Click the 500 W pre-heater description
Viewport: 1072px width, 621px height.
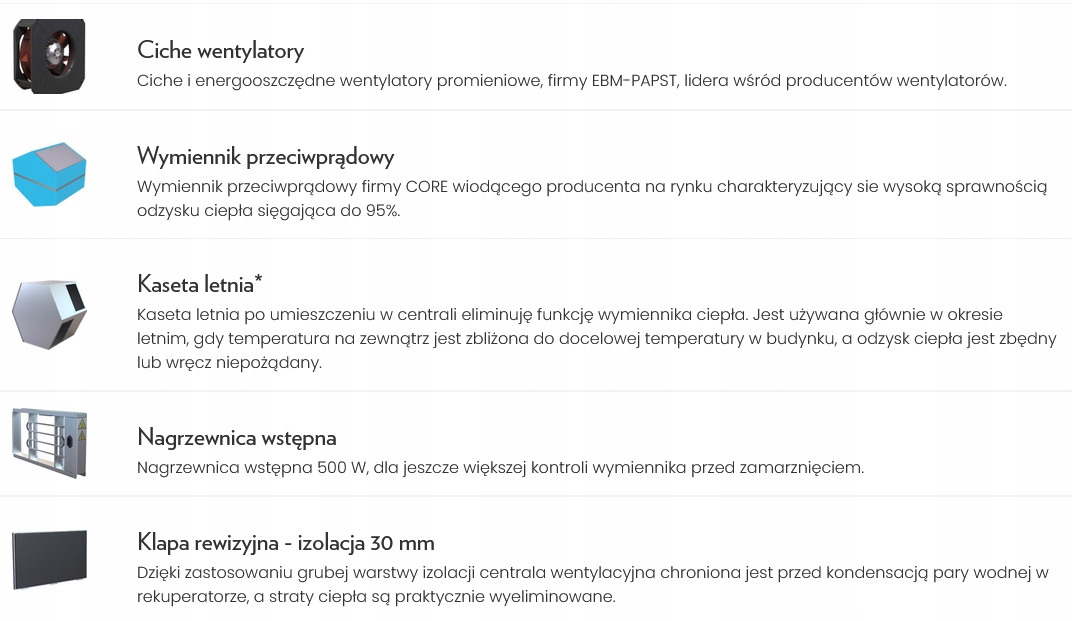coord(500,468)
